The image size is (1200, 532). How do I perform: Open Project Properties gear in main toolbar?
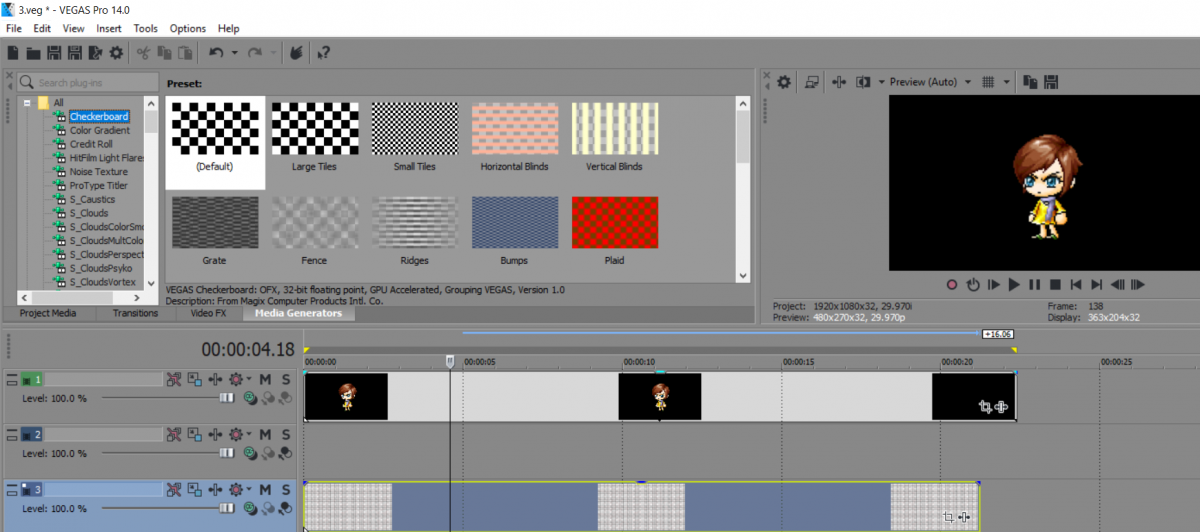(x=116, y=52)
